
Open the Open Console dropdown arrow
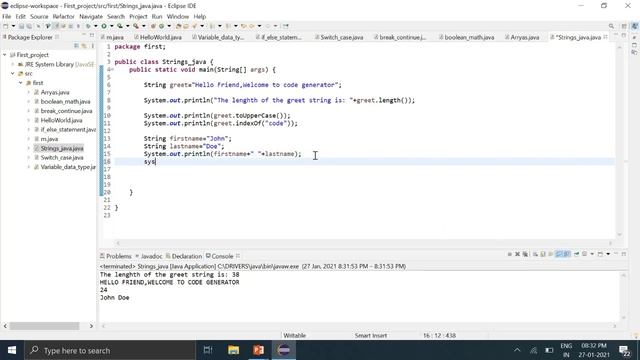click(608, 254)
